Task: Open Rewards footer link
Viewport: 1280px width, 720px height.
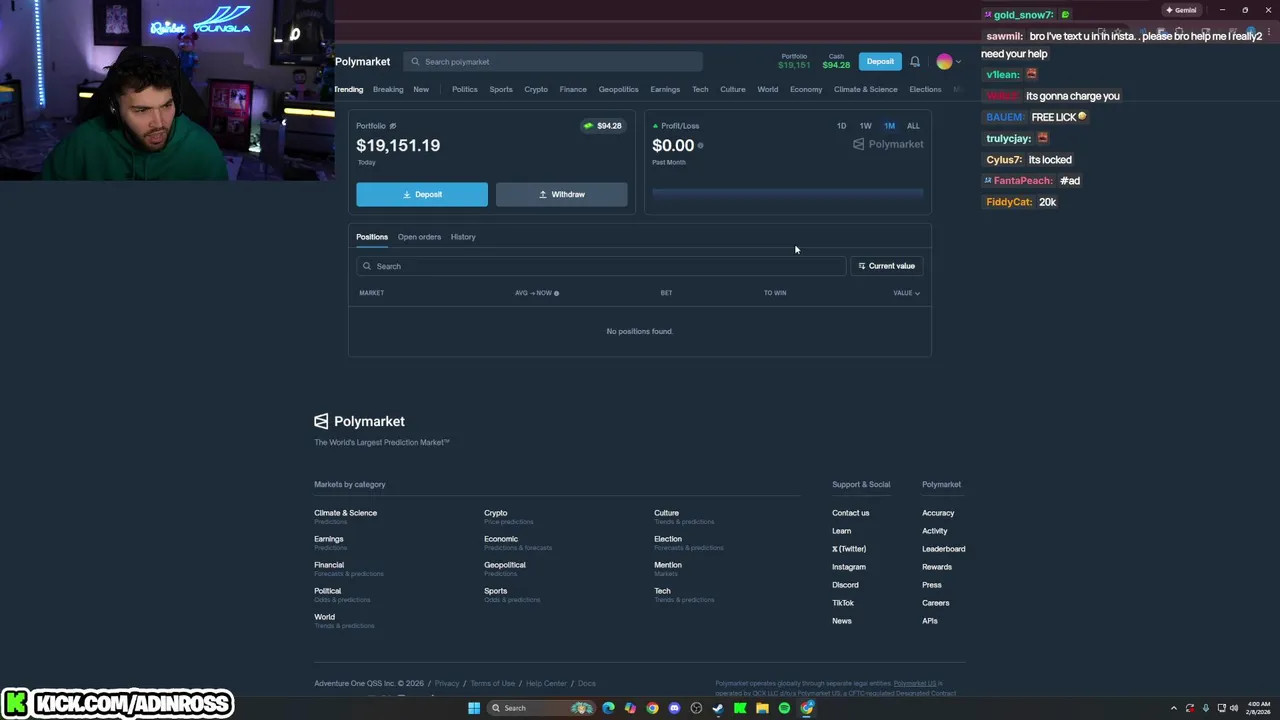Action: pyautogui.click(x=937, y=567)
